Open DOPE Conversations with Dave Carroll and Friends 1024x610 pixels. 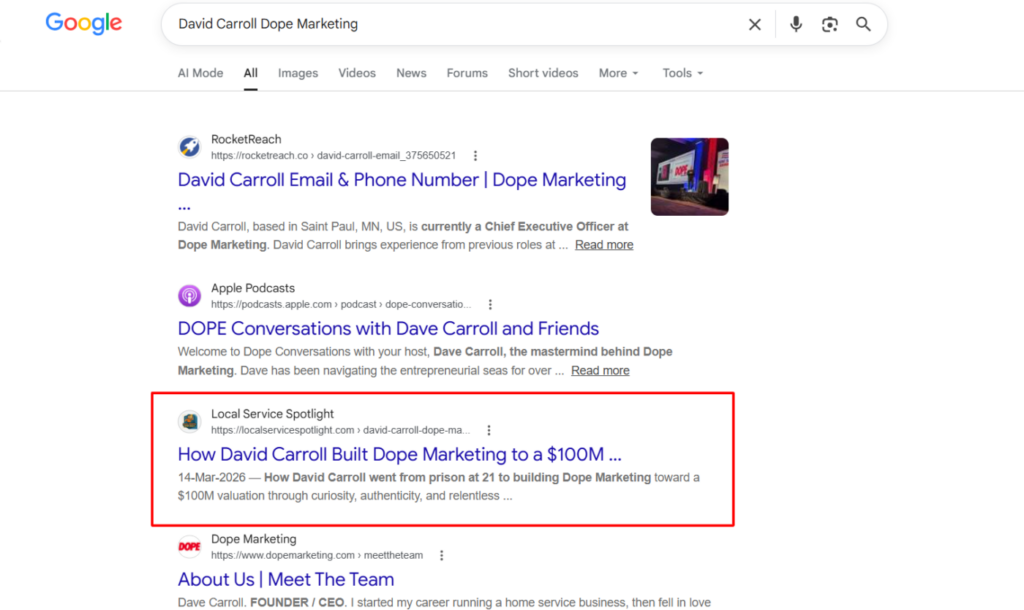pos(388,329)
